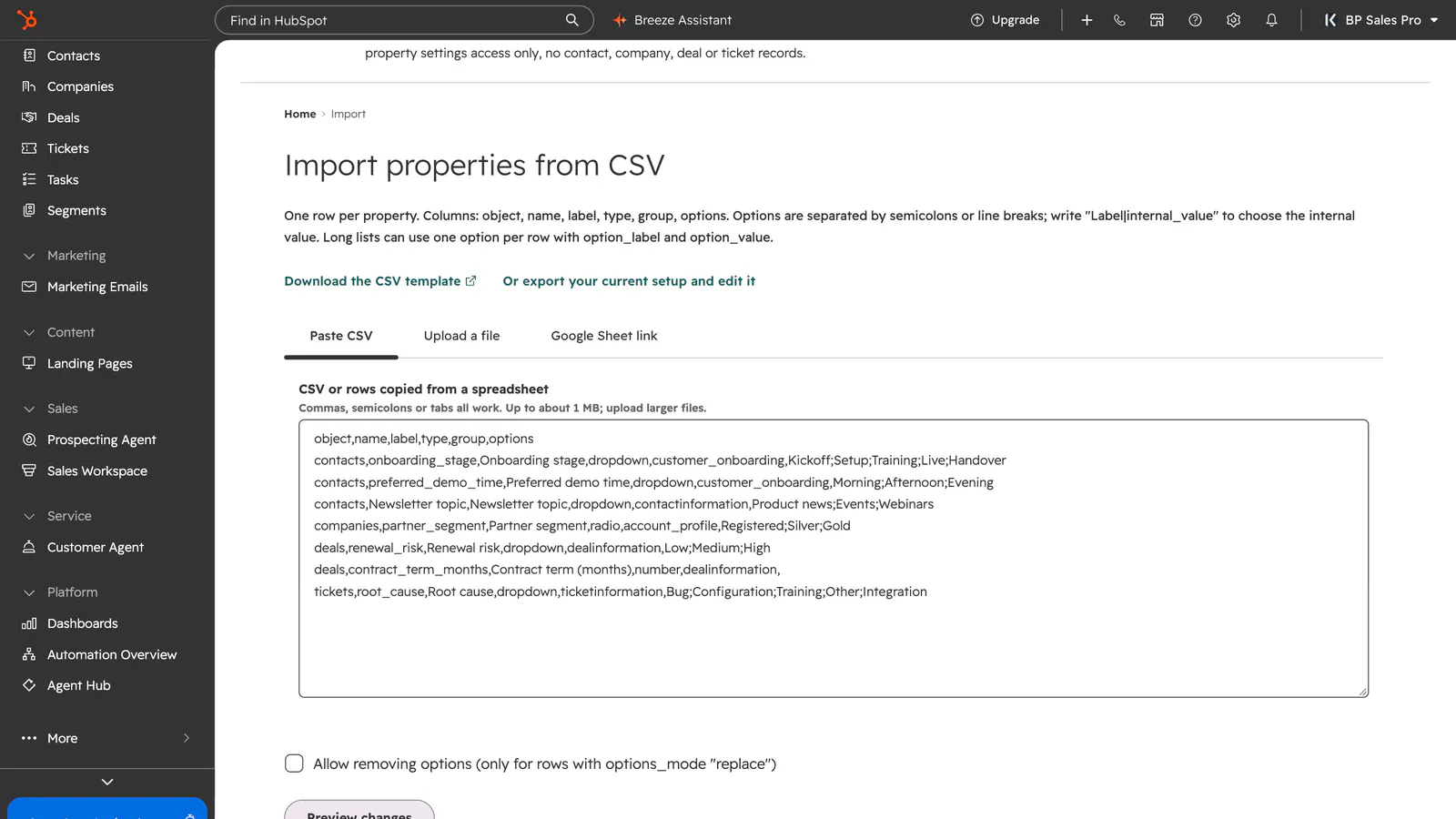Click the Sales Workspace icon
Screen dimensions: 1456x819
point(29,470)
